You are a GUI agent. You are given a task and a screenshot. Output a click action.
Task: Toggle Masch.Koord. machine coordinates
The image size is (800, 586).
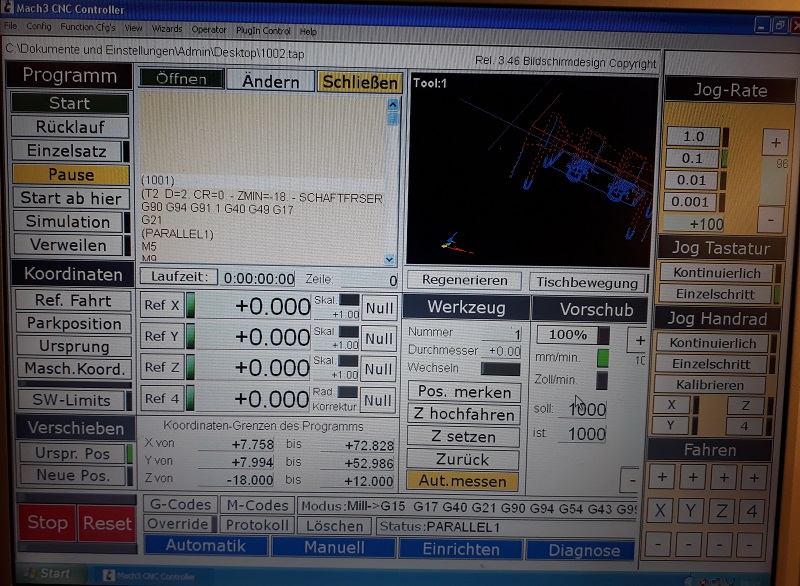[75, 368]
